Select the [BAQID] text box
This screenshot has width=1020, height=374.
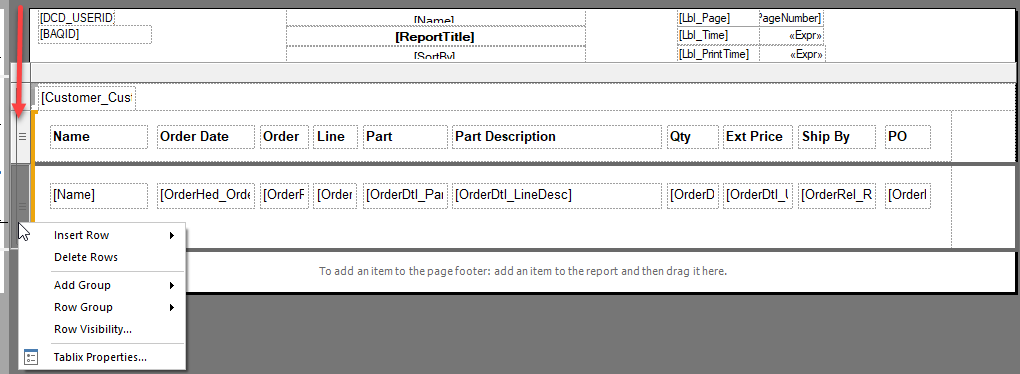click(x=95, y=34)
